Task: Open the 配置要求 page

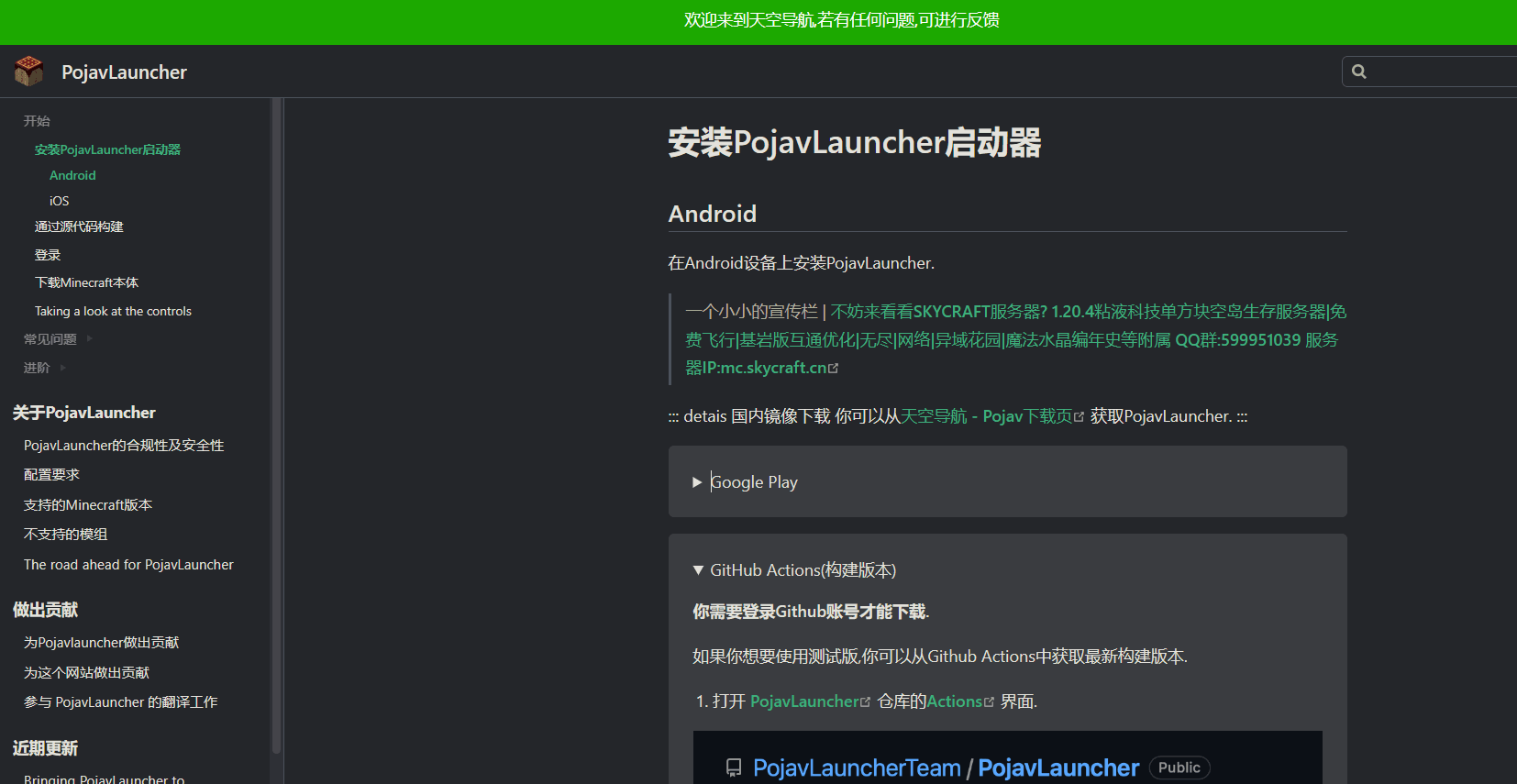Action: click(x=51, y=475)
